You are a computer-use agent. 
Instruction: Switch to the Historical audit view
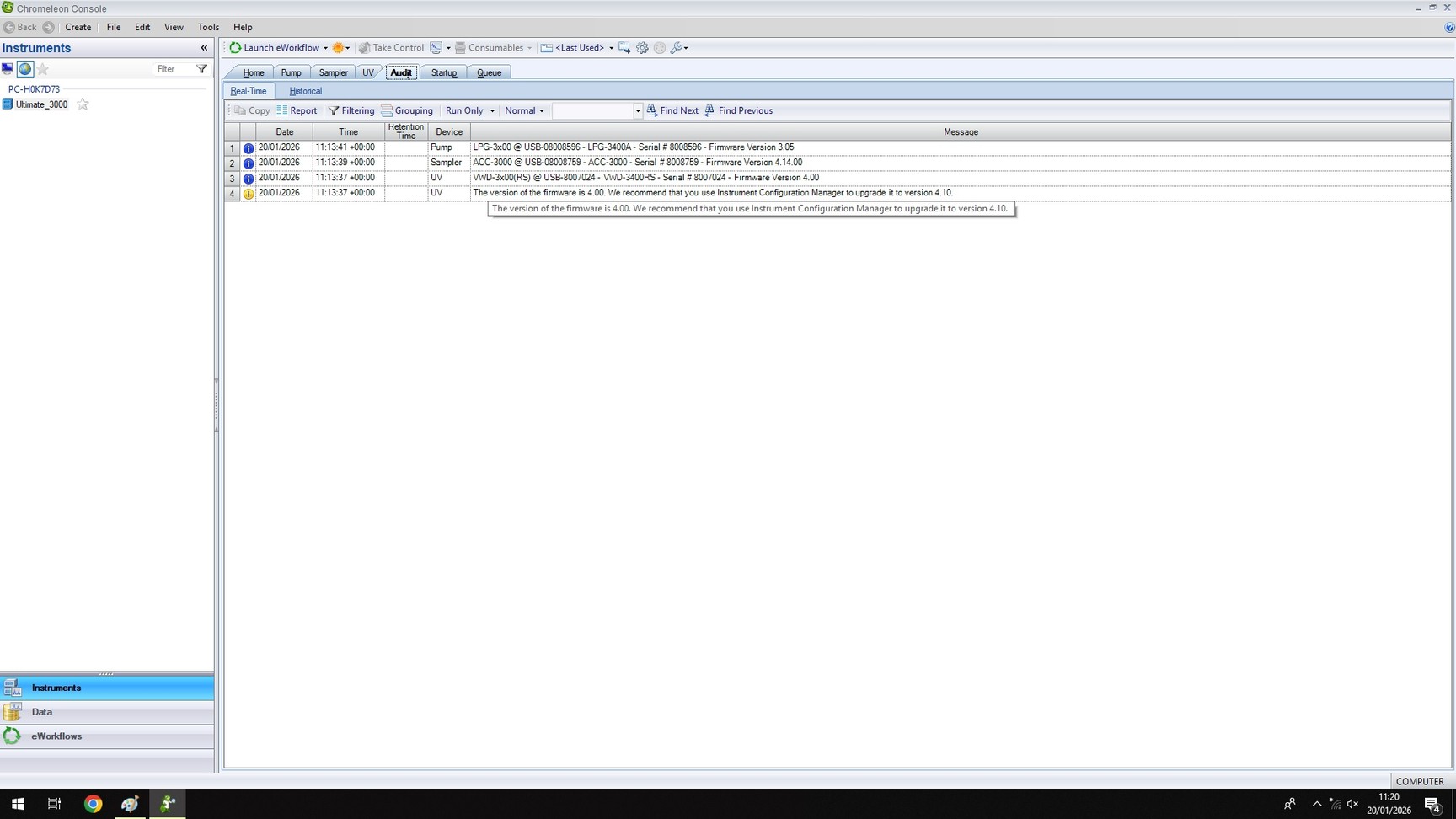tap(305, 91)
